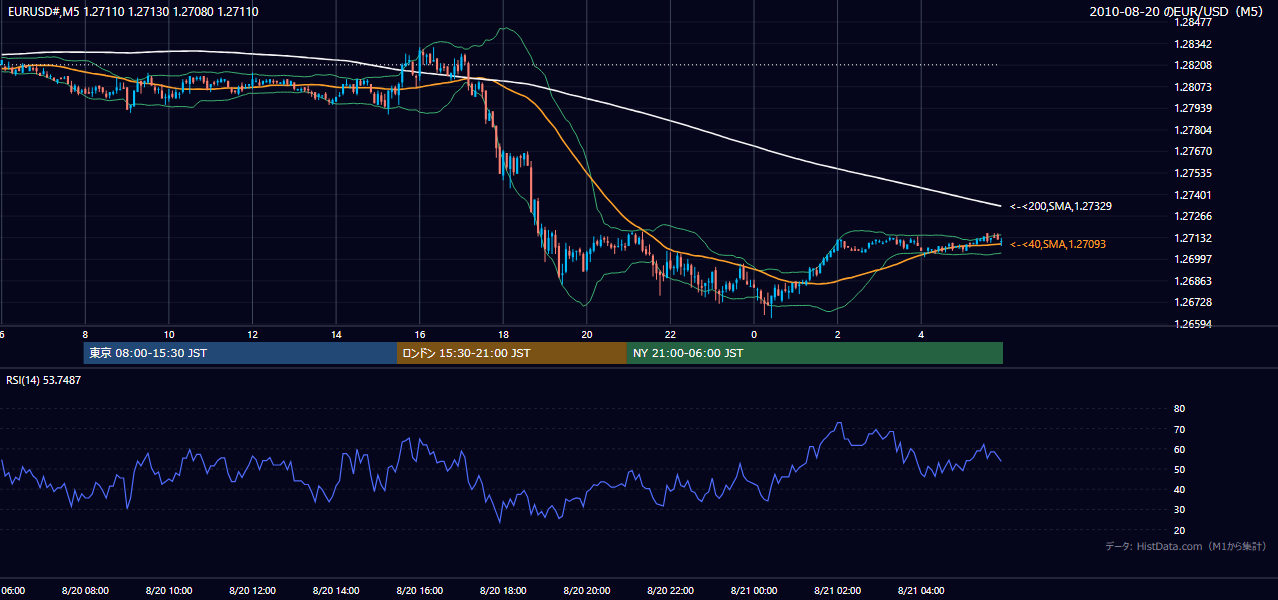The image size is (1278, 600).
Task: Click price axis label 1.27804
Action: (1193, 130)
